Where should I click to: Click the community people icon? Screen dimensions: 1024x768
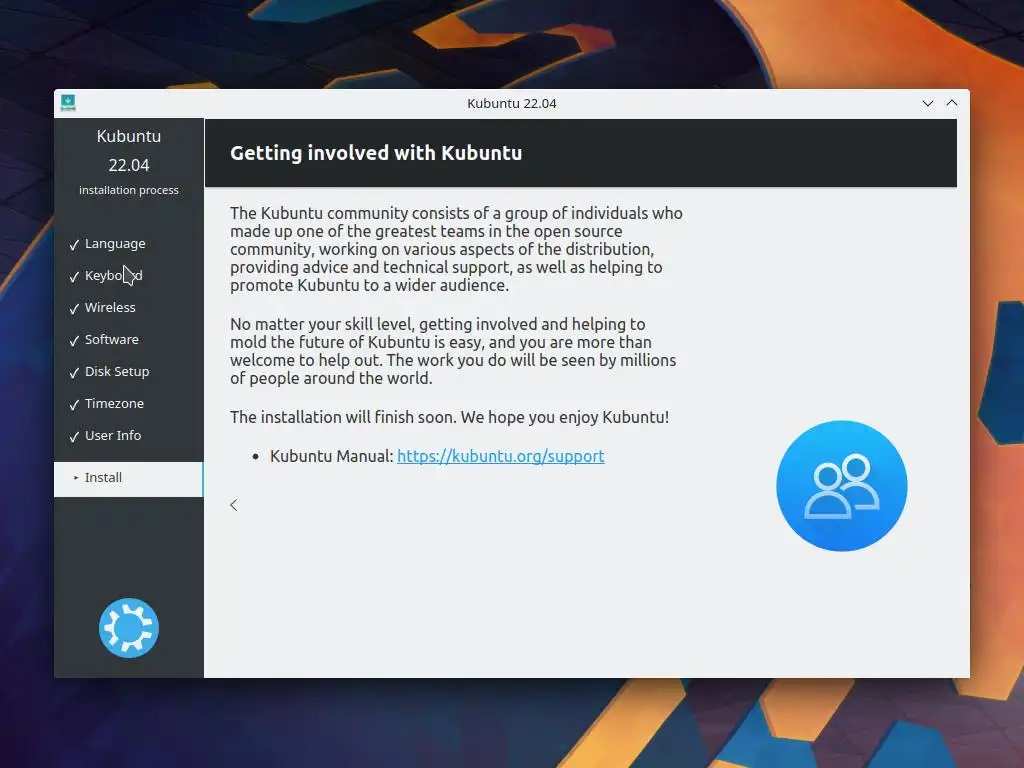tap(841, 486)
